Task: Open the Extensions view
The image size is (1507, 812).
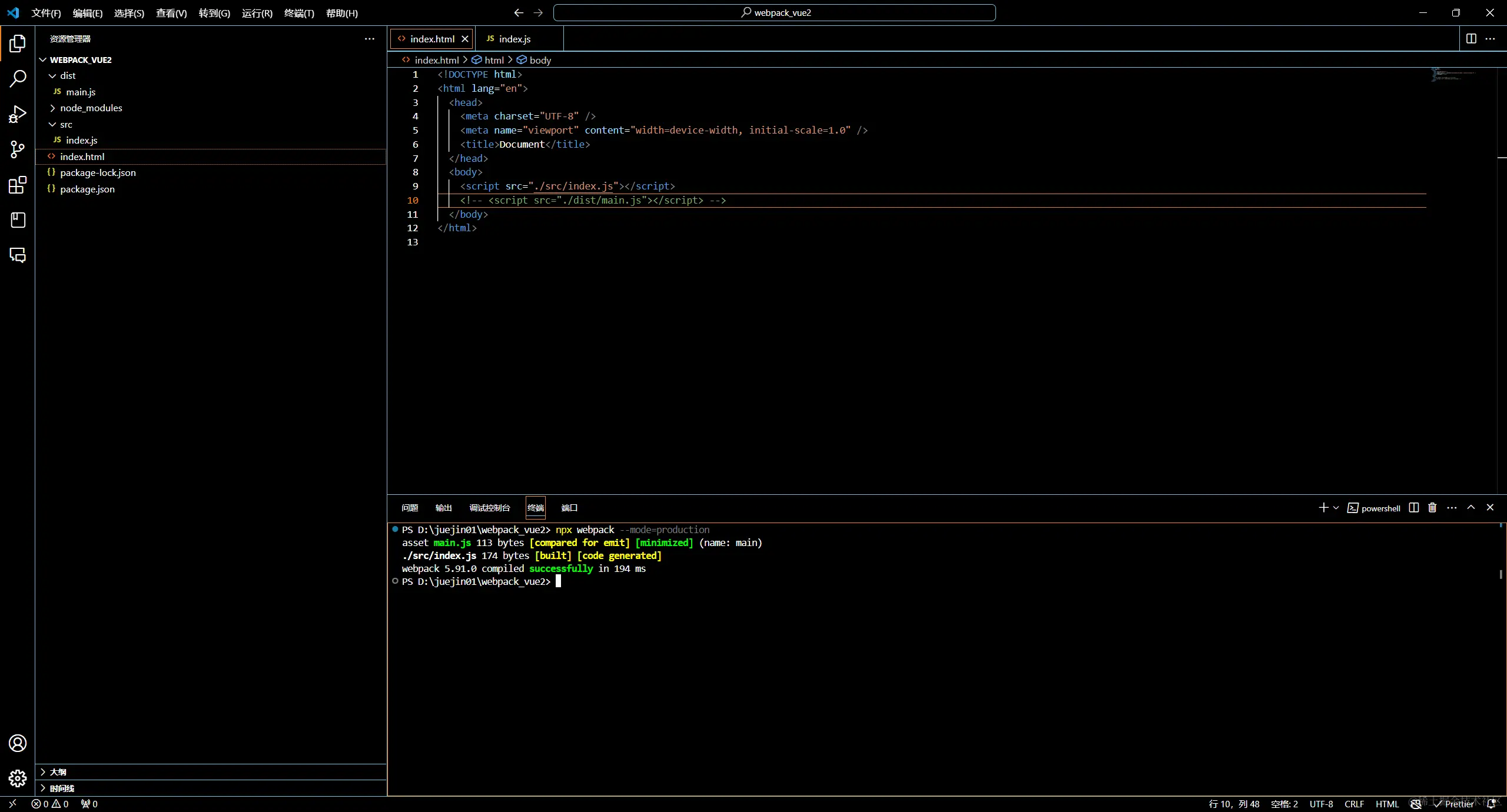Action: tap(18, 185)
